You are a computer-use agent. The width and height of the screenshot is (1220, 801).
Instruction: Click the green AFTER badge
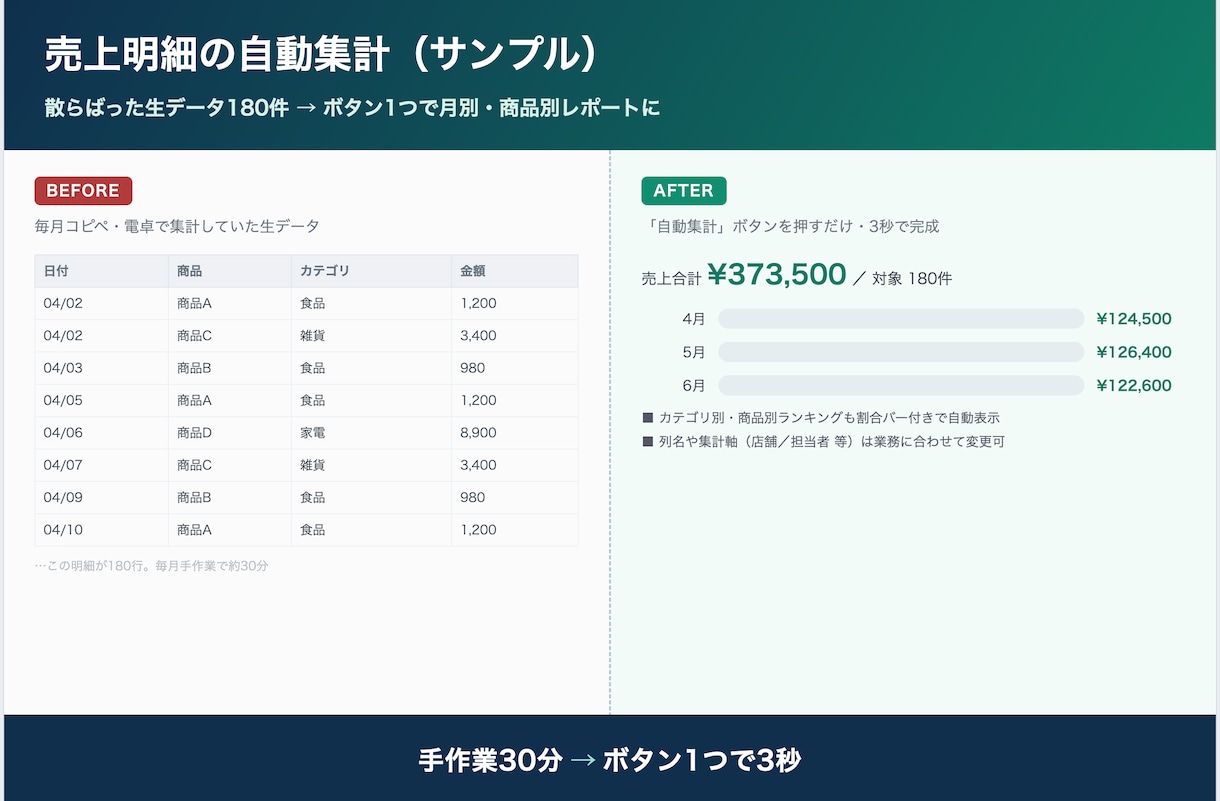pos(684,190)
